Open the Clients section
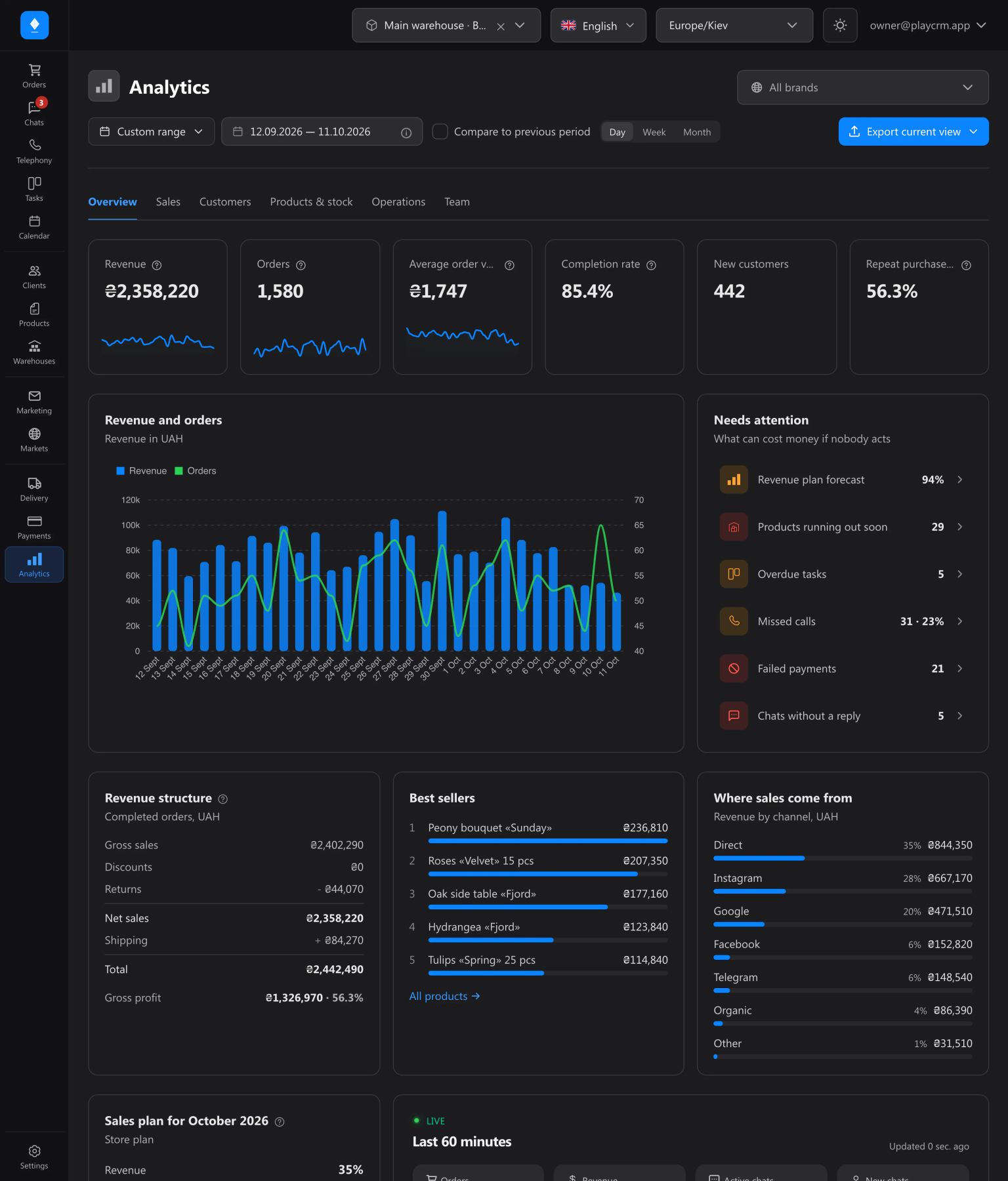This screenshot has height=1181, width=1008. tap(34, 277)
